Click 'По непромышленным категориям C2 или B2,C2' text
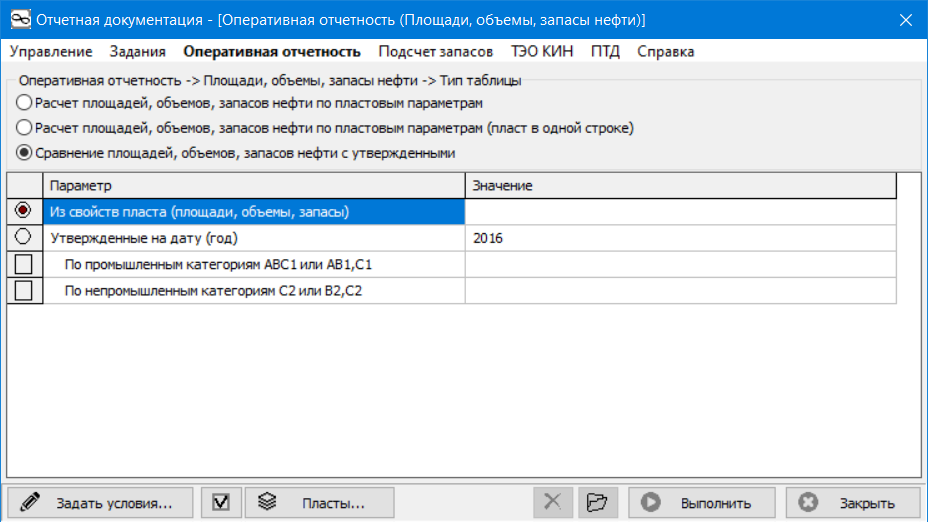Screen dimensions: 928x522 pos(213,291)
